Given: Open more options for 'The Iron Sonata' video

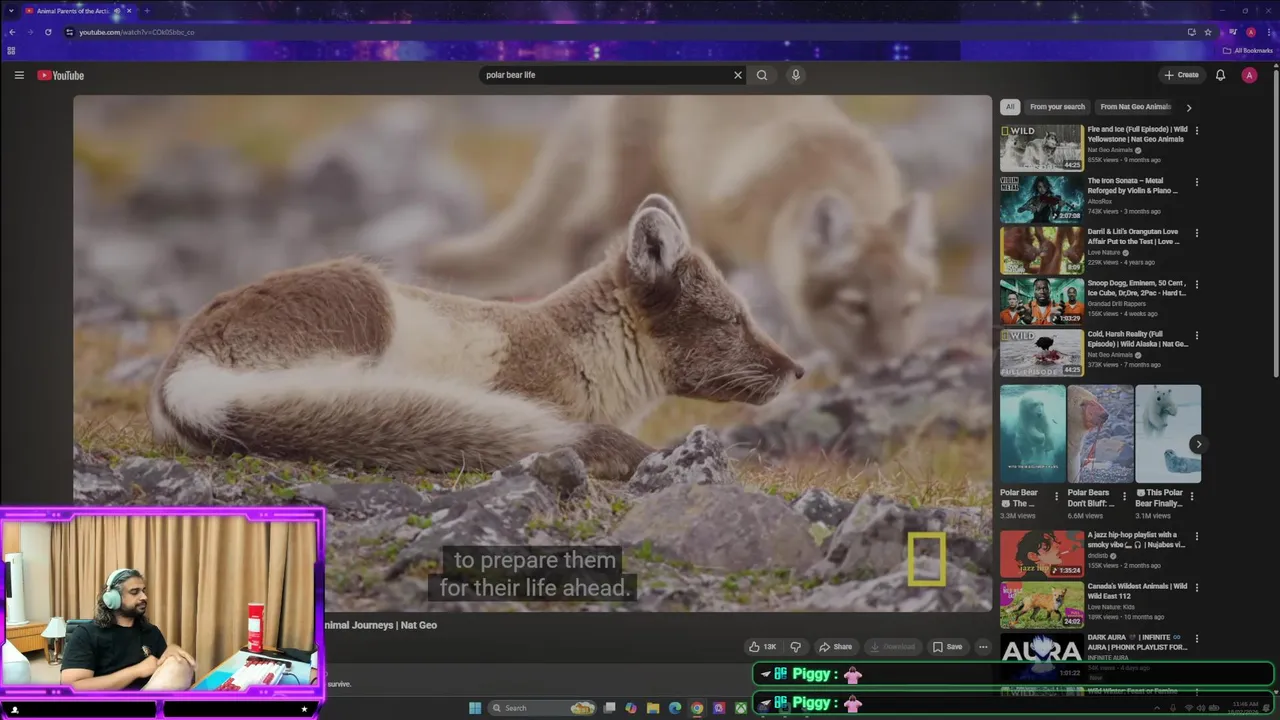Looking at the screenshot, I should click(x=1196, y=182).
